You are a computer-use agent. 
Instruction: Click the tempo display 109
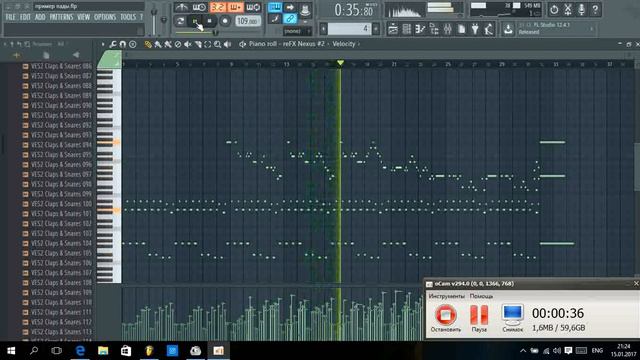pyautogui.click(x=248, y=21)
